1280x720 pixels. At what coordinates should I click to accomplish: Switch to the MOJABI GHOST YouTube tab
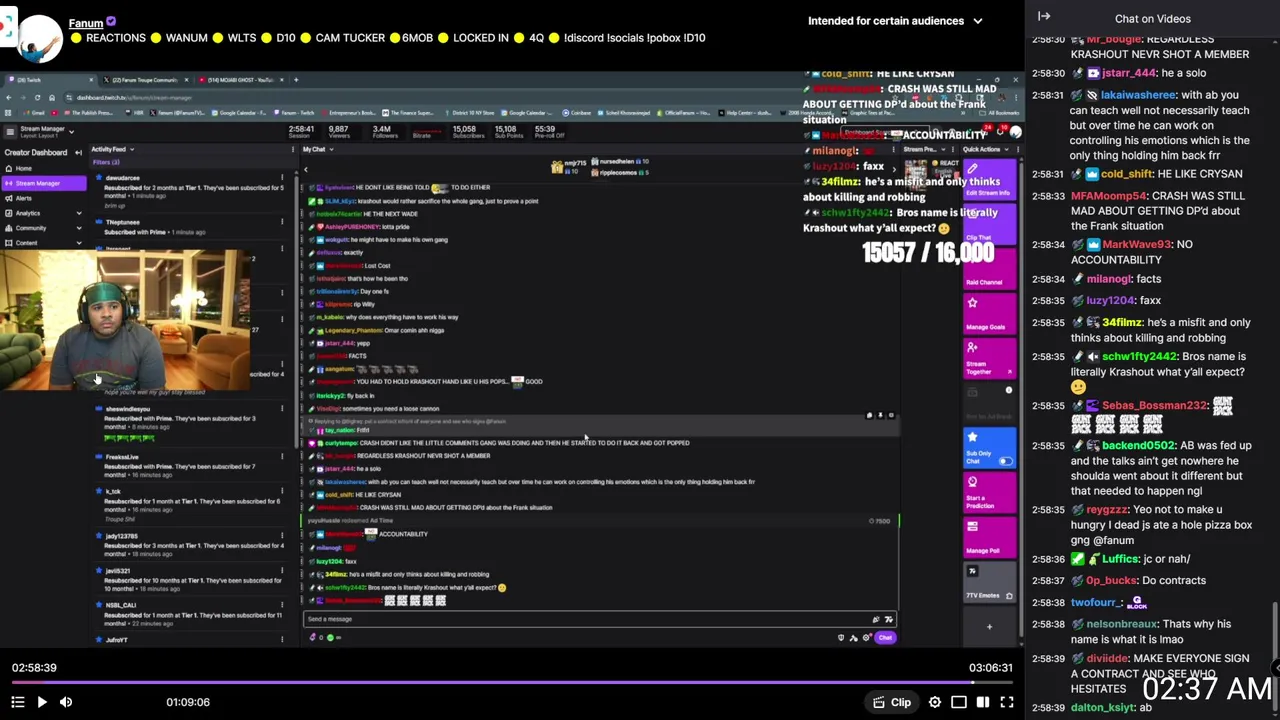(x=238, y=80)
